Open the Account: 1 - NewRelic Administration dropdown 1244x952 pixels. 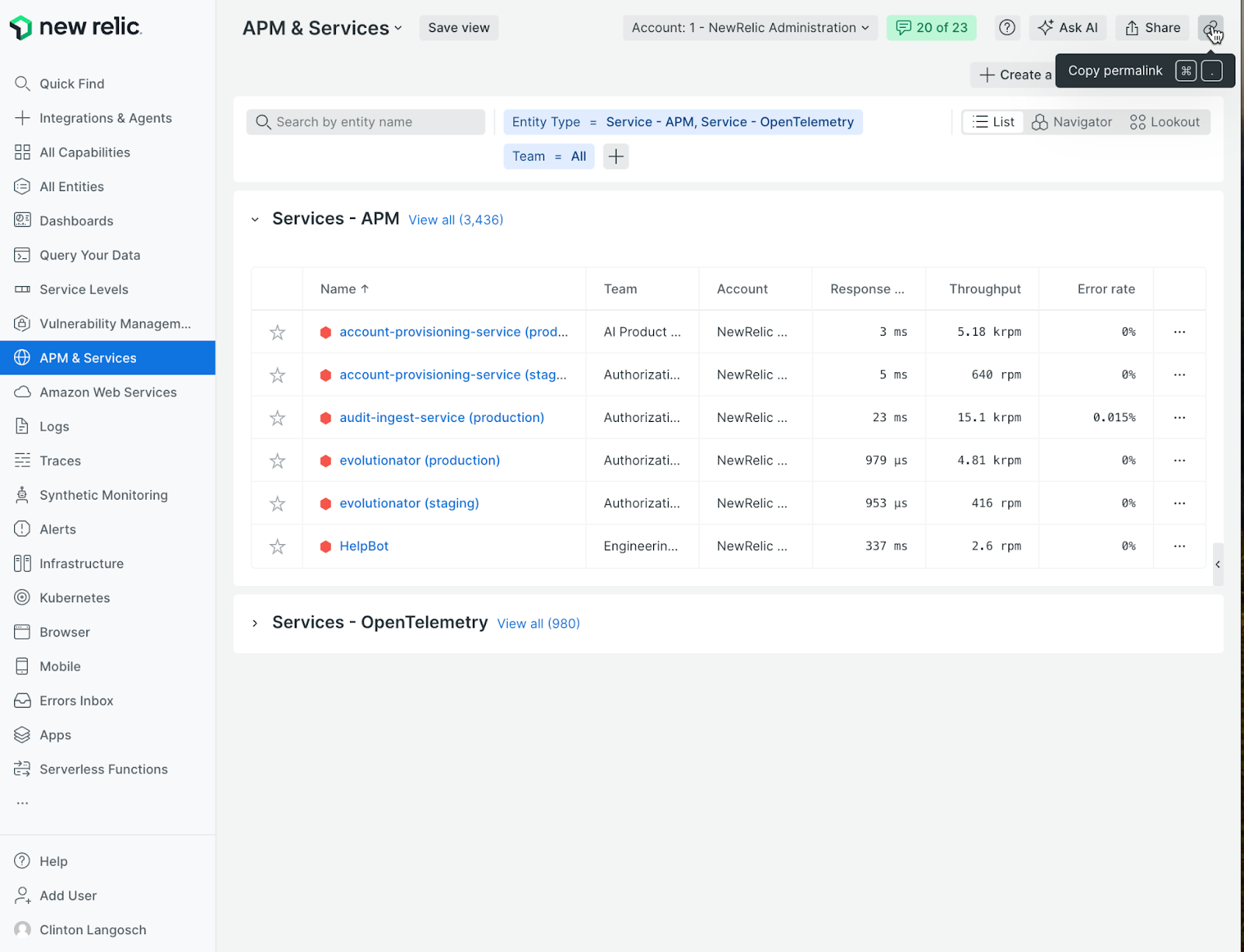point(749,27)
